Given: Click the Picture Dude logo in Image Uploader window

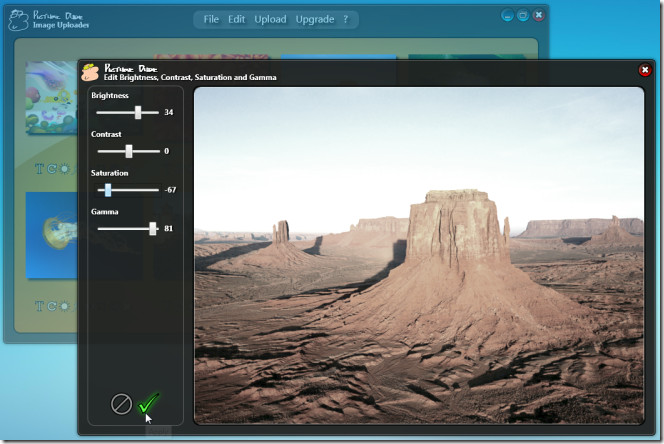Looking at the screenshot, I should [18, 20].
